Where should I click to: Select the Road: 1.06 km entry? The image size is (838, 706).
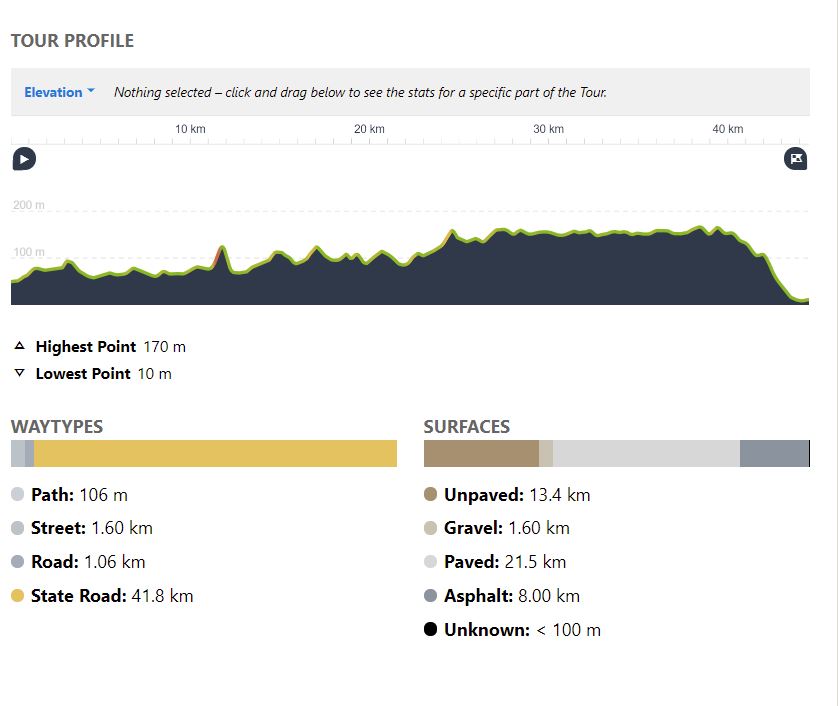tap(88, 562)
